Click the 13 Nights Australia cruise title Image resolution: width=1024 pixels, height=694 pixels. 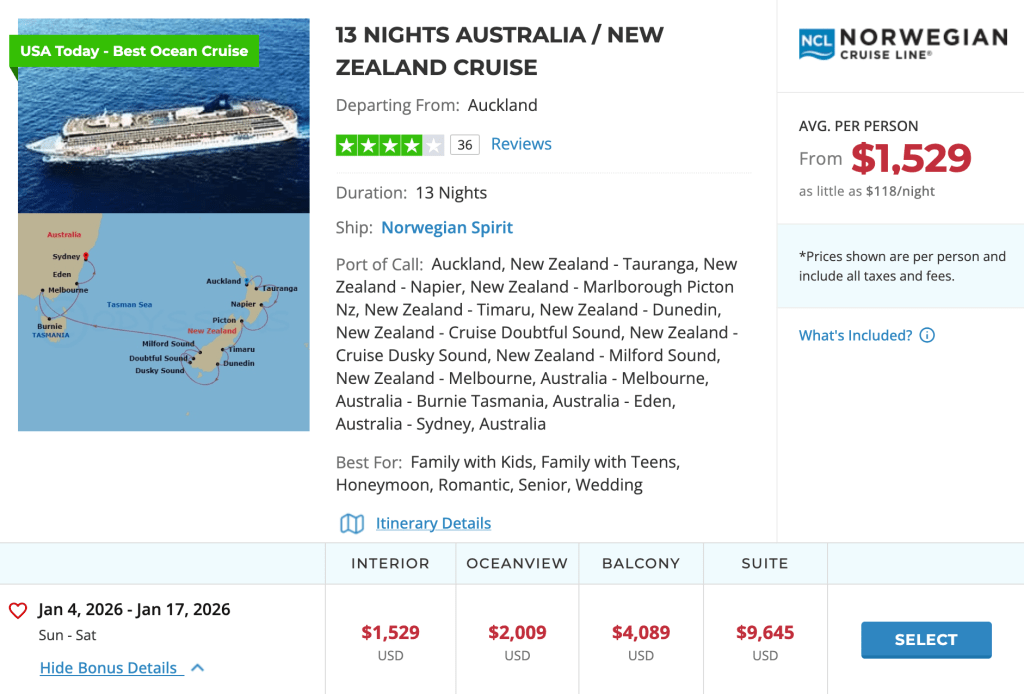(499, 51)
